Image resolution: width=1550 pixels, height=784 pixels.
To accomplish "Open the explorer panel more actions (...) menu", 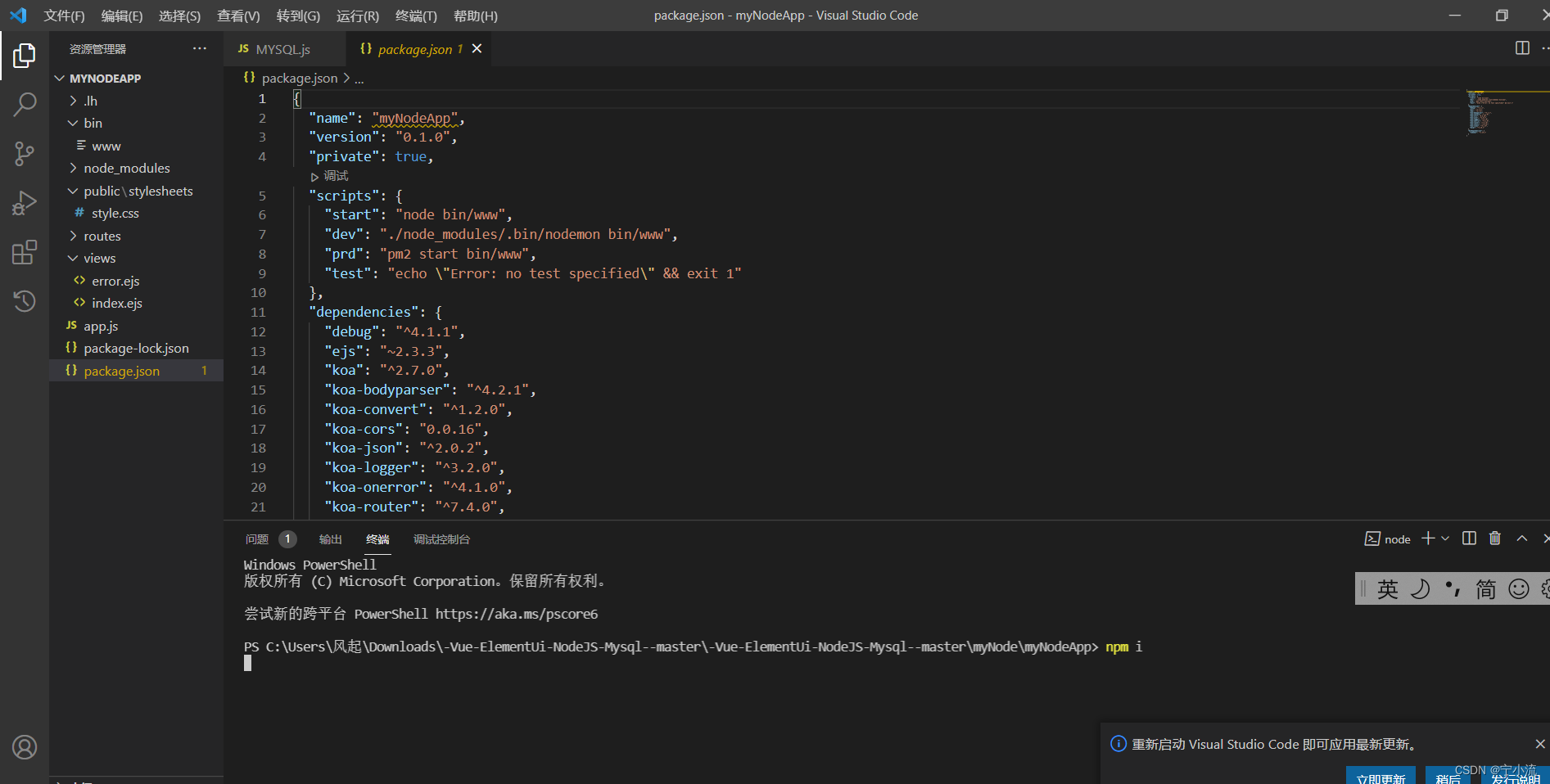I will (200, 48).
